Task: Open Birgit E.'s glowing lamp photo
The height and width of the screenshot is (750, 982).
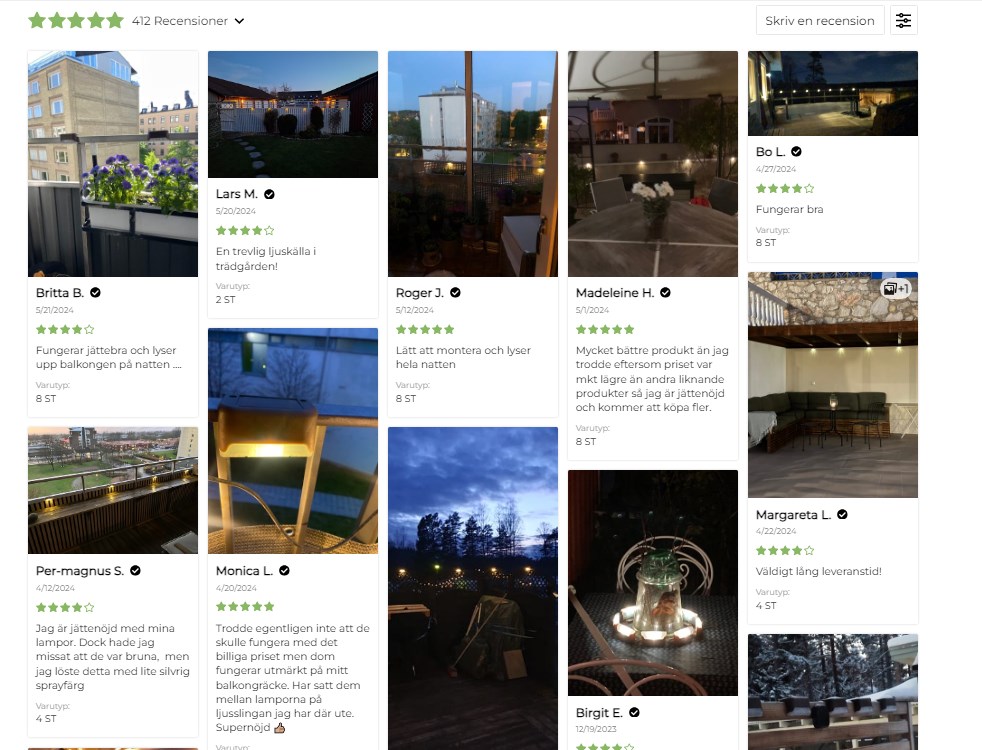Action: tap(653, 583)
